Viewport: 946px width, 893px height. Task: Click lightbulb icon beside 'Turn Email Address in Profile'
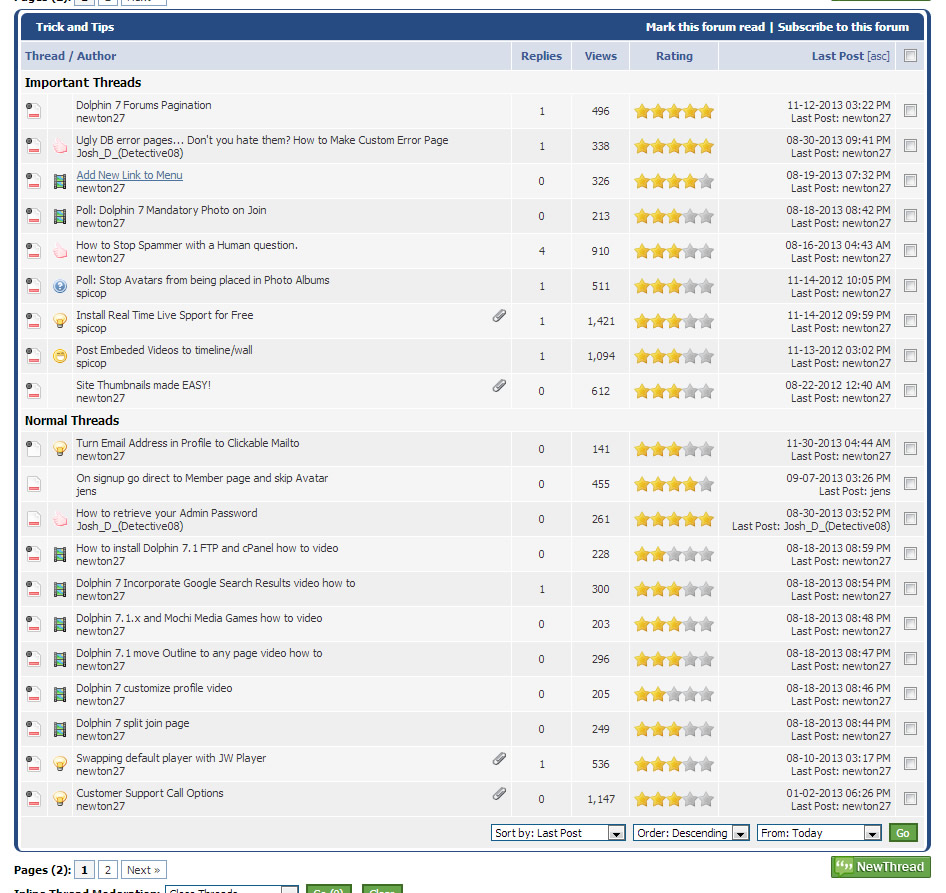pyautogui.click(x=60, y=449)
